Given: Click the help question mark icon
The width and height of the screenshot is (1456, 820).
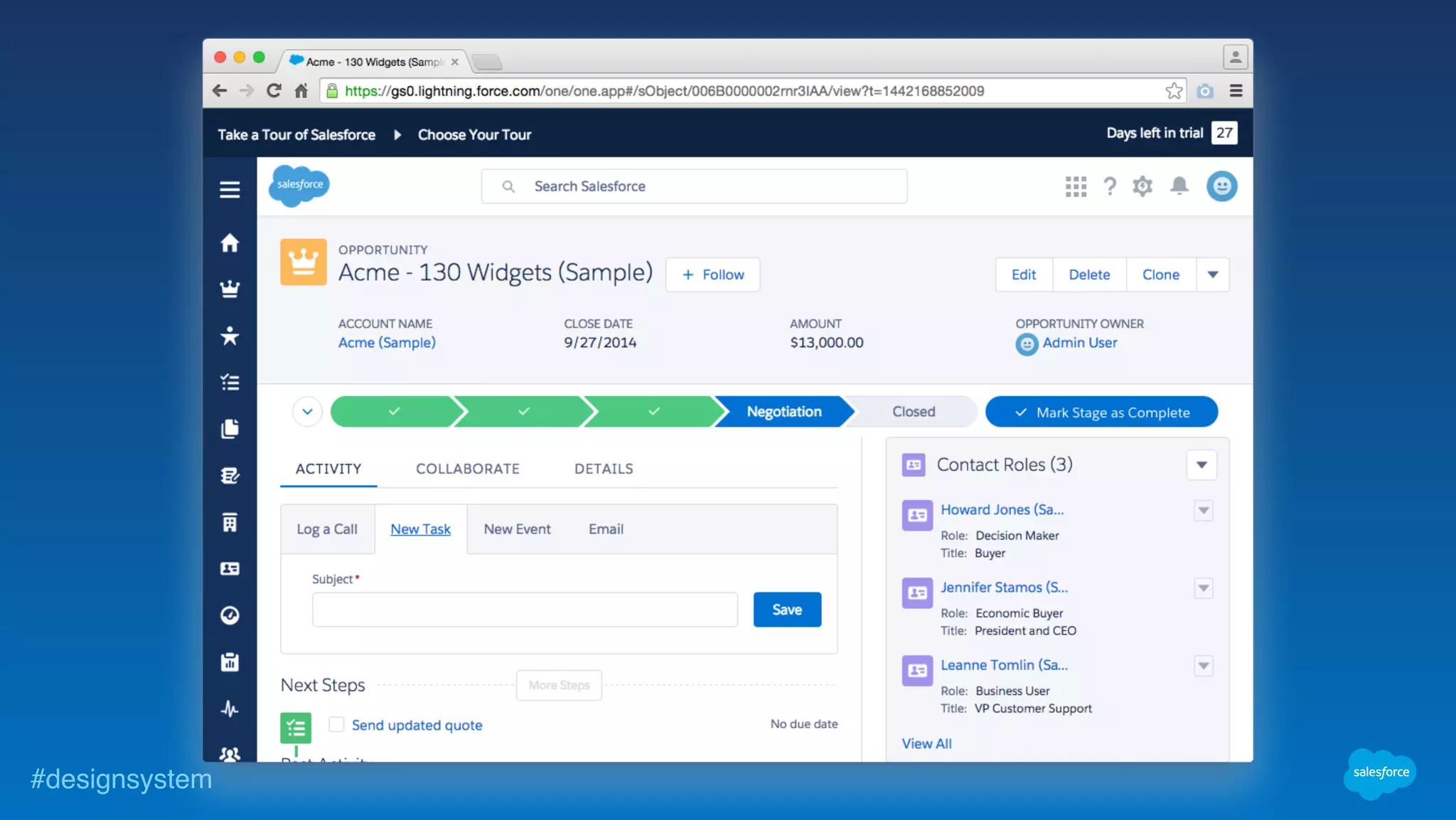Looking at the screenshot, I should coord(1109,186).
